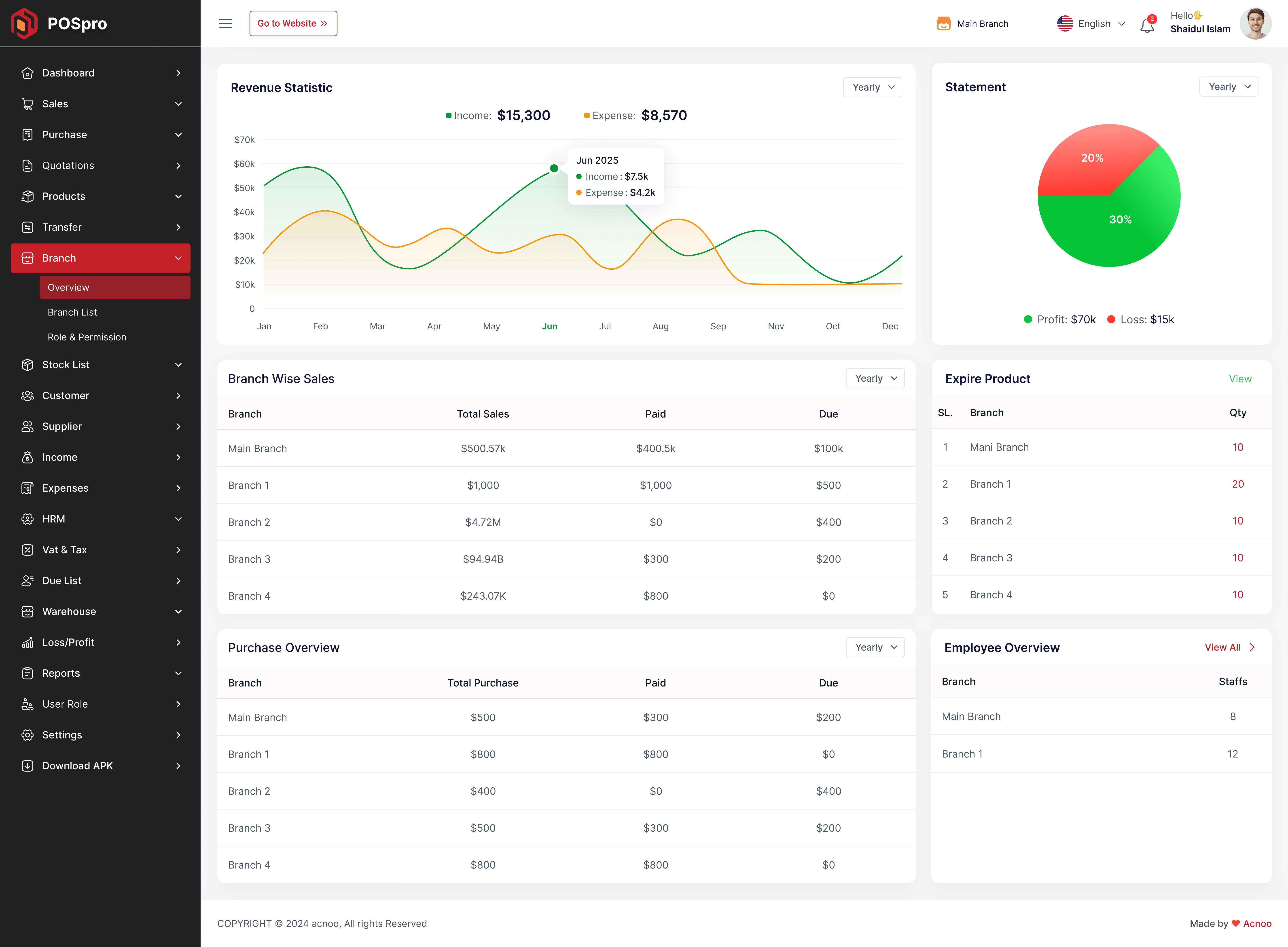Open Purchase Overview Yearly dropdown

pos(875,647)
